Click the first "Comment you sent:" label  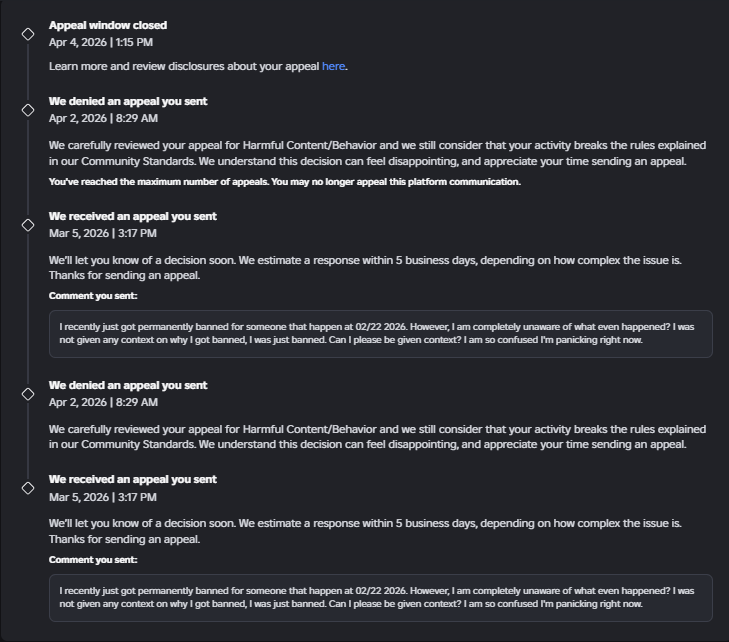93,296
